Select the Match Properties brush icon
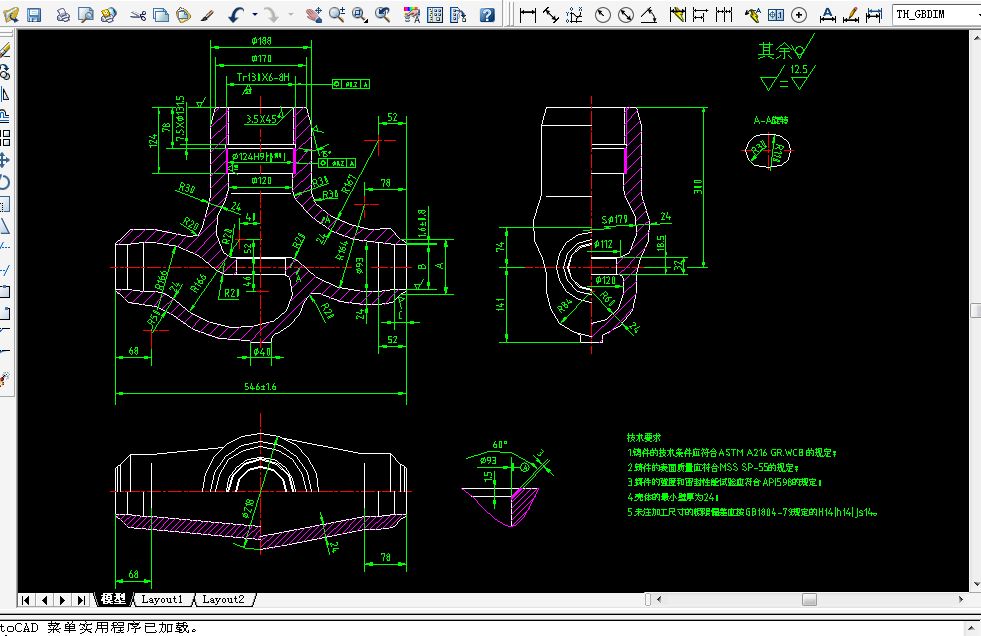Image resolution: width=981 pixels, height=636 pixels. tap(207, 15)
